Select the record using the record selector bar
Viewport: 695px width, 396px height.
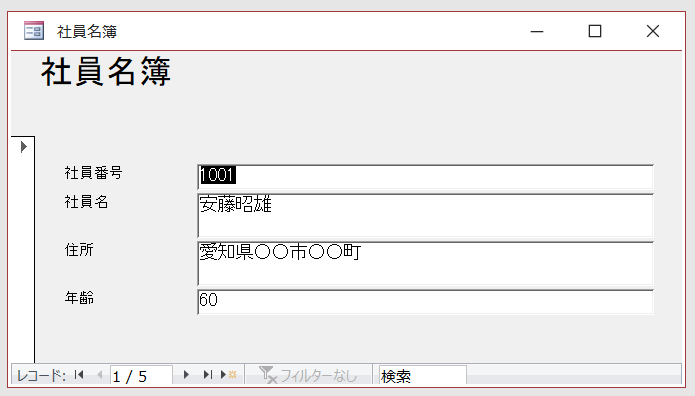pyautogui.click(x=23, y=250)
